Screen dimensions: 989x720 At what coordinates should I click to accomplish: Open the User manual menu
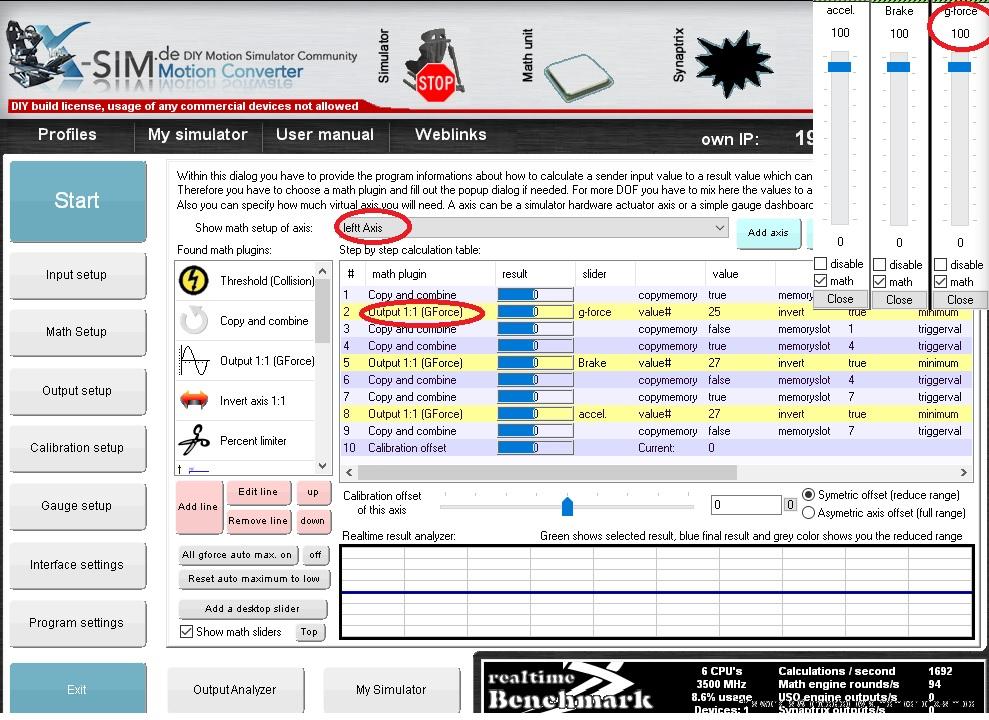[x=324, y=135]
